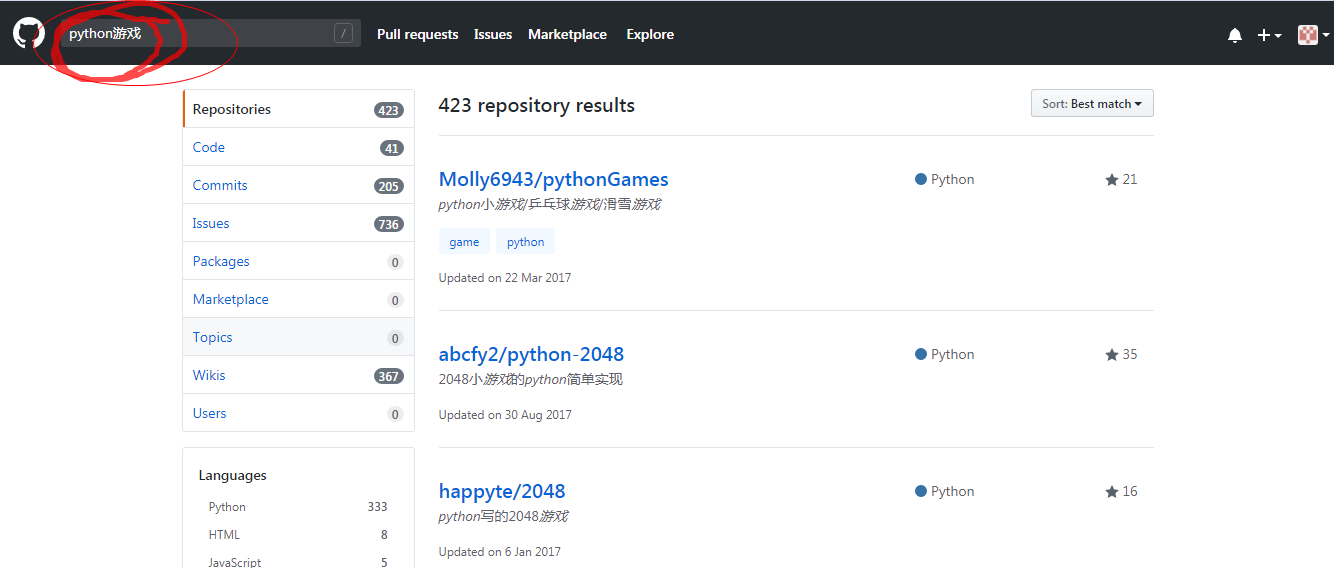The image size is (1334, 568).
Task: Click the python topic tag
Action: (525, 241)
